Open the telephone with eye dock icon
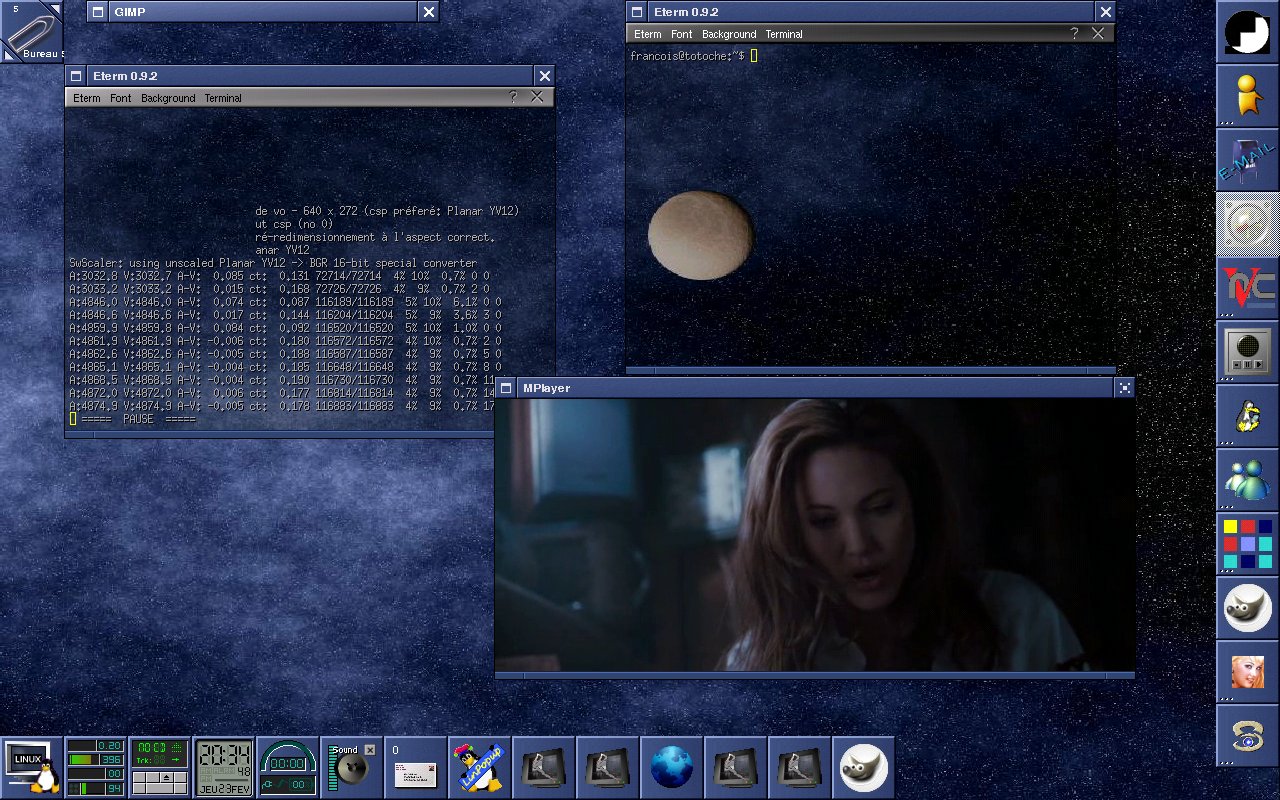1280x800 pixels. pos(1247,736)
